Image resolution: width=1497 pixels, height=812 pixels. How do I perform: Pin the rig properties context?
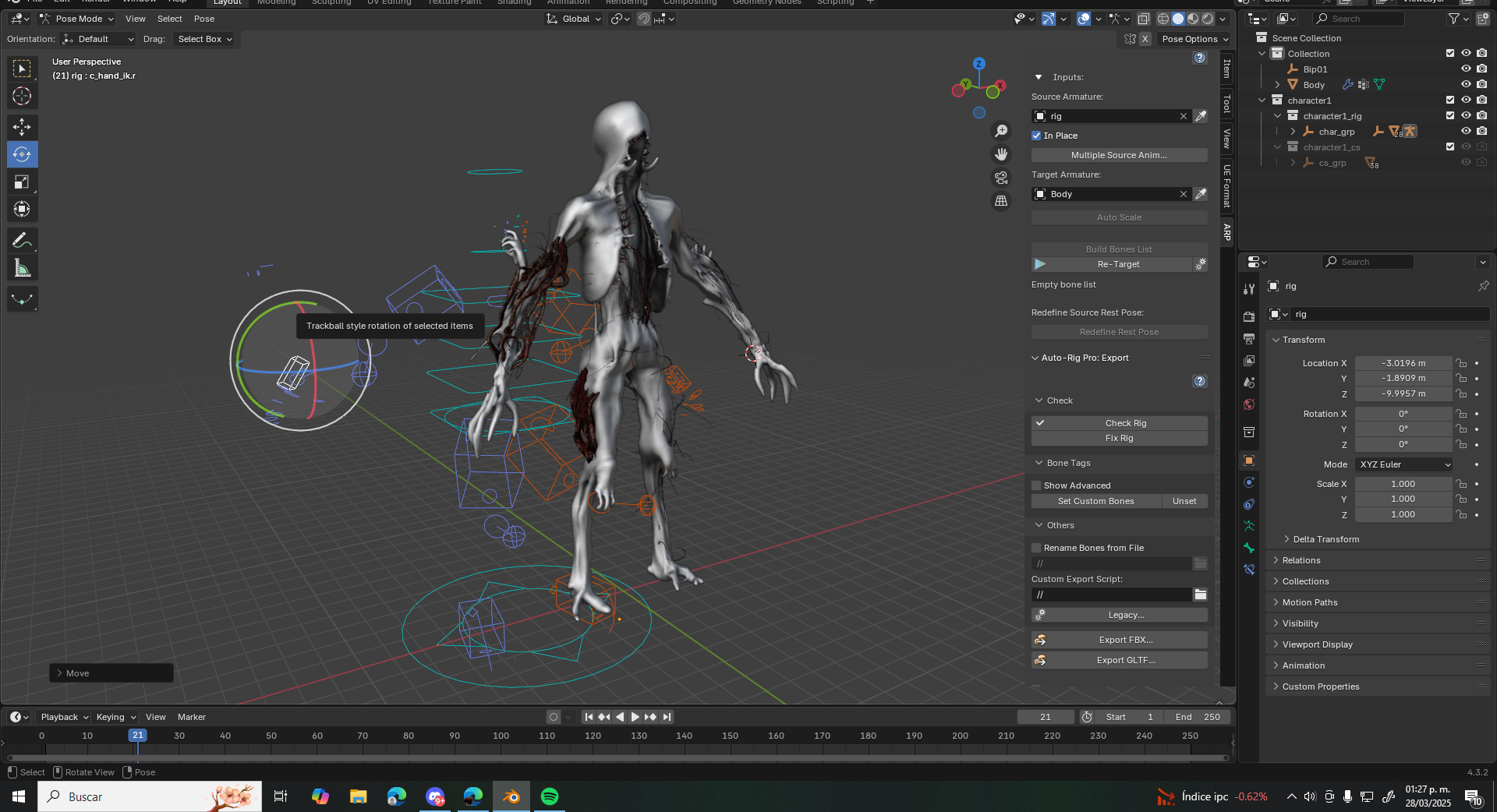click(x=1483, y=286)
